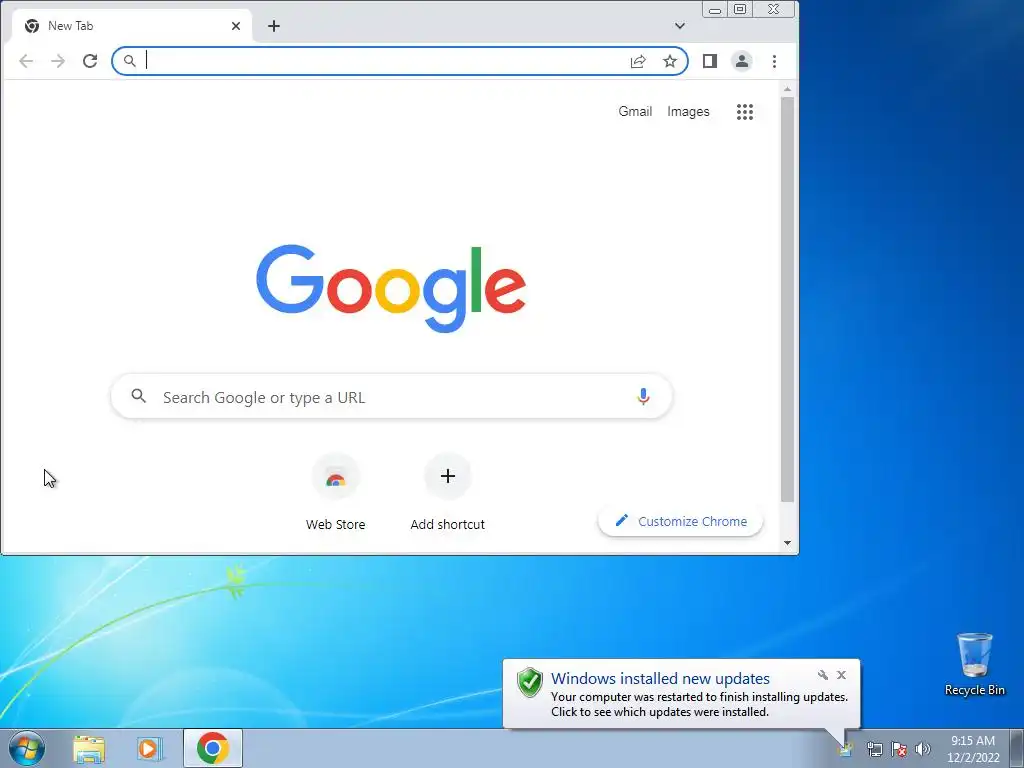Click Show desktop button at taskbar edge
The width and height of the screenshot is (1024, 768).
[1017, 748]
